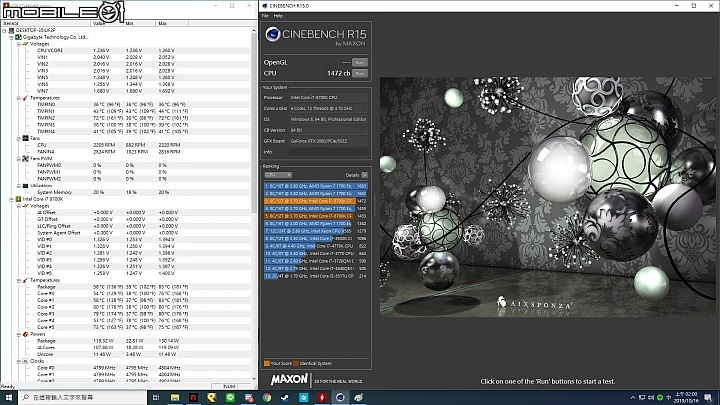
Task: Click the Your Score orange legend swatch
Action: 267,363
